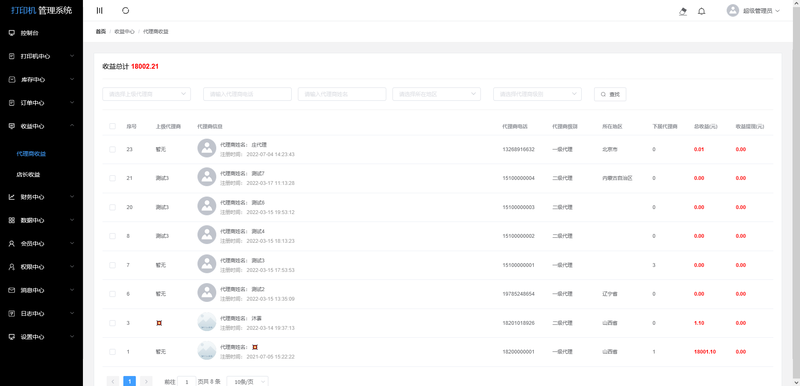Click page number 1 in pagination
This screenshot has width=800, height=386.
(x=130, y=381)
